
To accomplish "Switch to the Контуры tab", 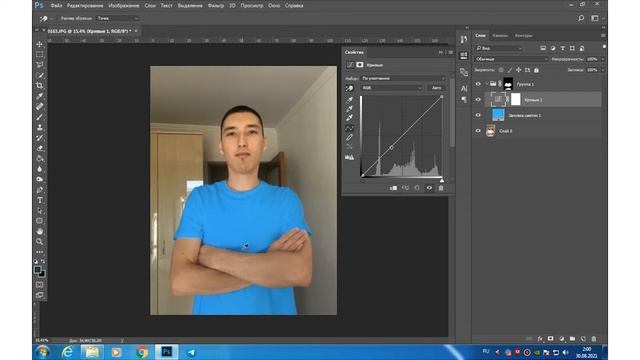I will pos(524,36).
